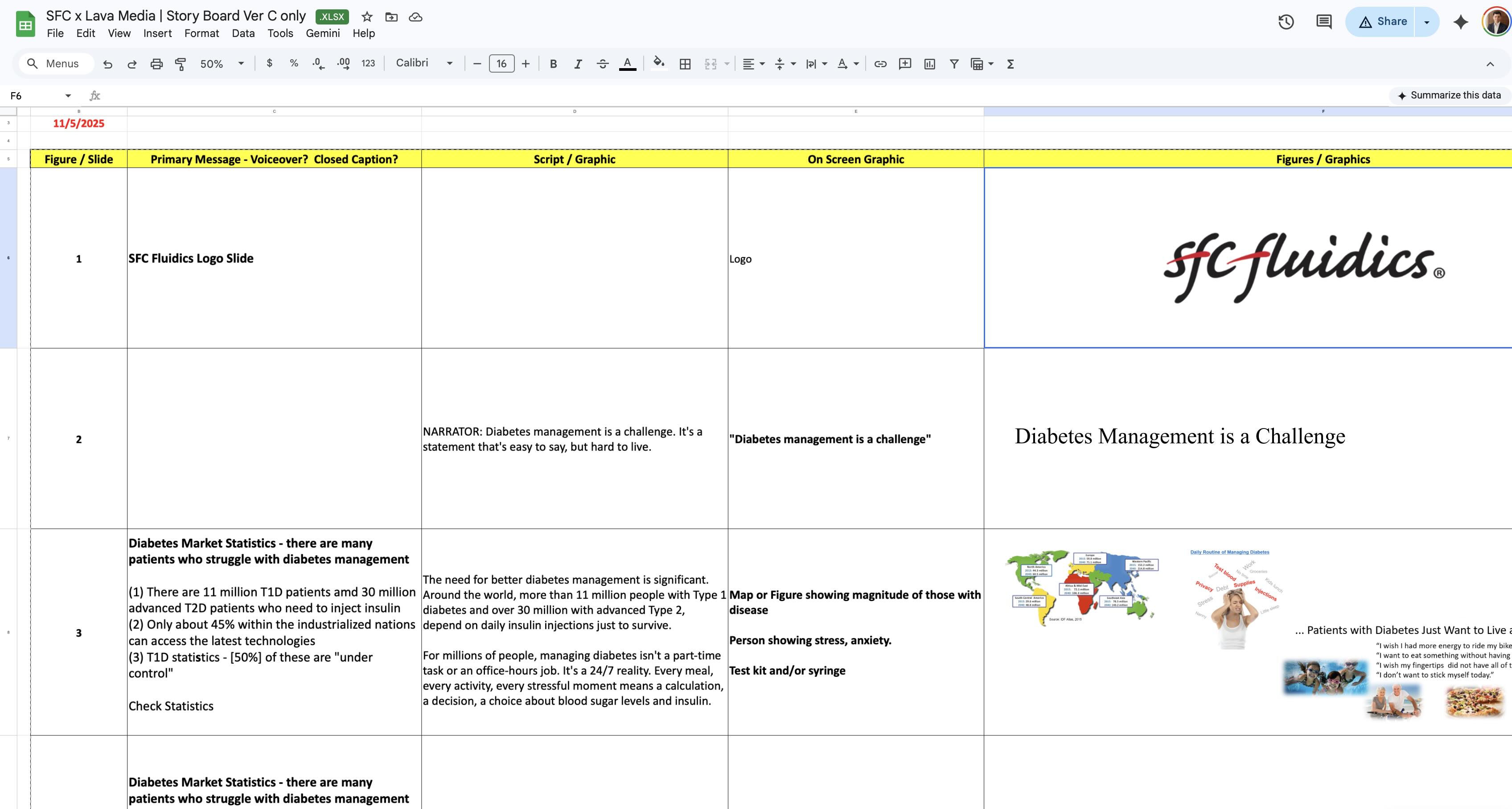Insert a chart using toolbar icon
This screenshot has height=809, width=1512.
tap(929, 64)
